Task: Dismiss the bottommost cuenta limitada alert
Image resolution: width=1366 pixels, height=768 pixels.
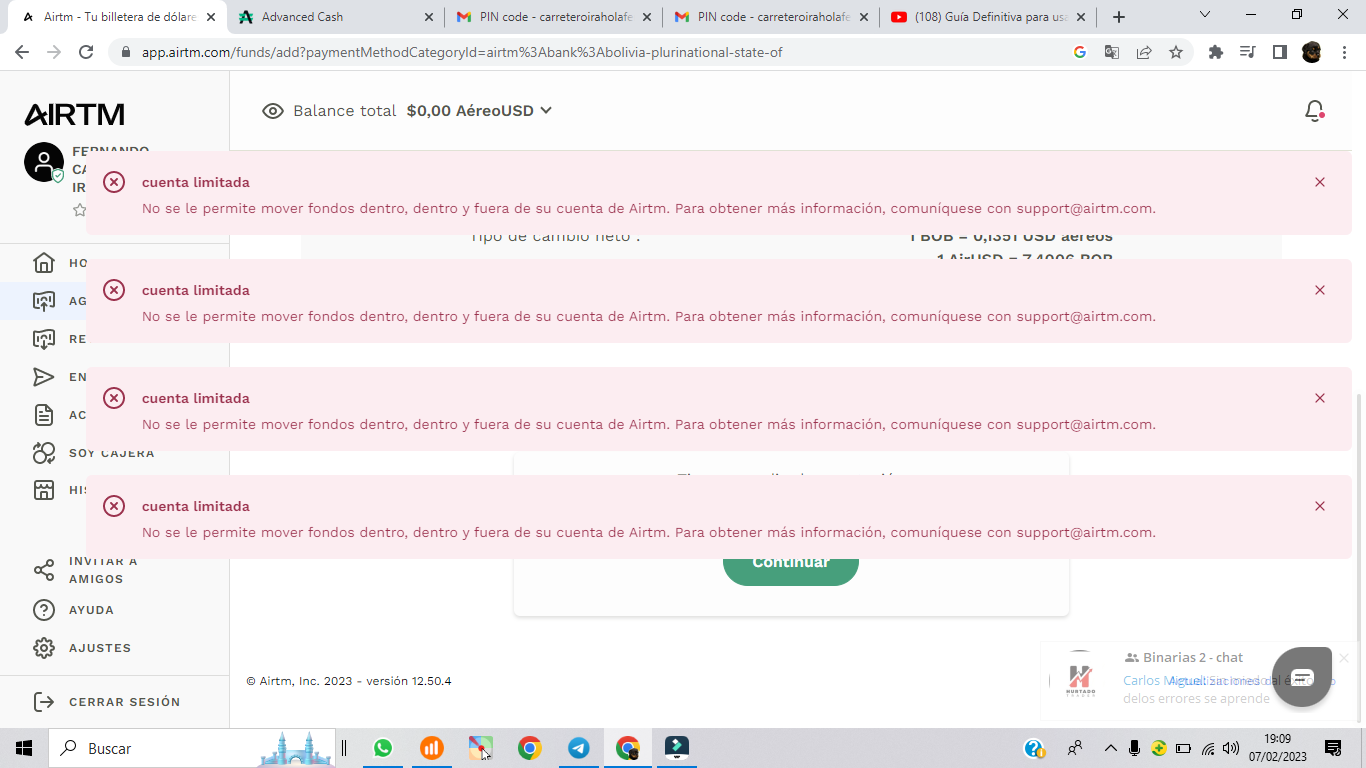Action: (x=1320, y=506)
